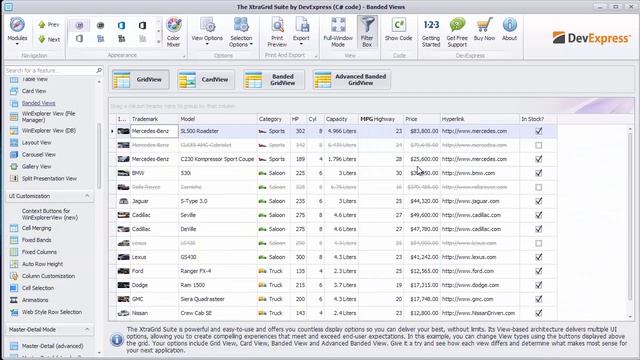
Task: Go to the Prev demo module
Action: point(49,25)
